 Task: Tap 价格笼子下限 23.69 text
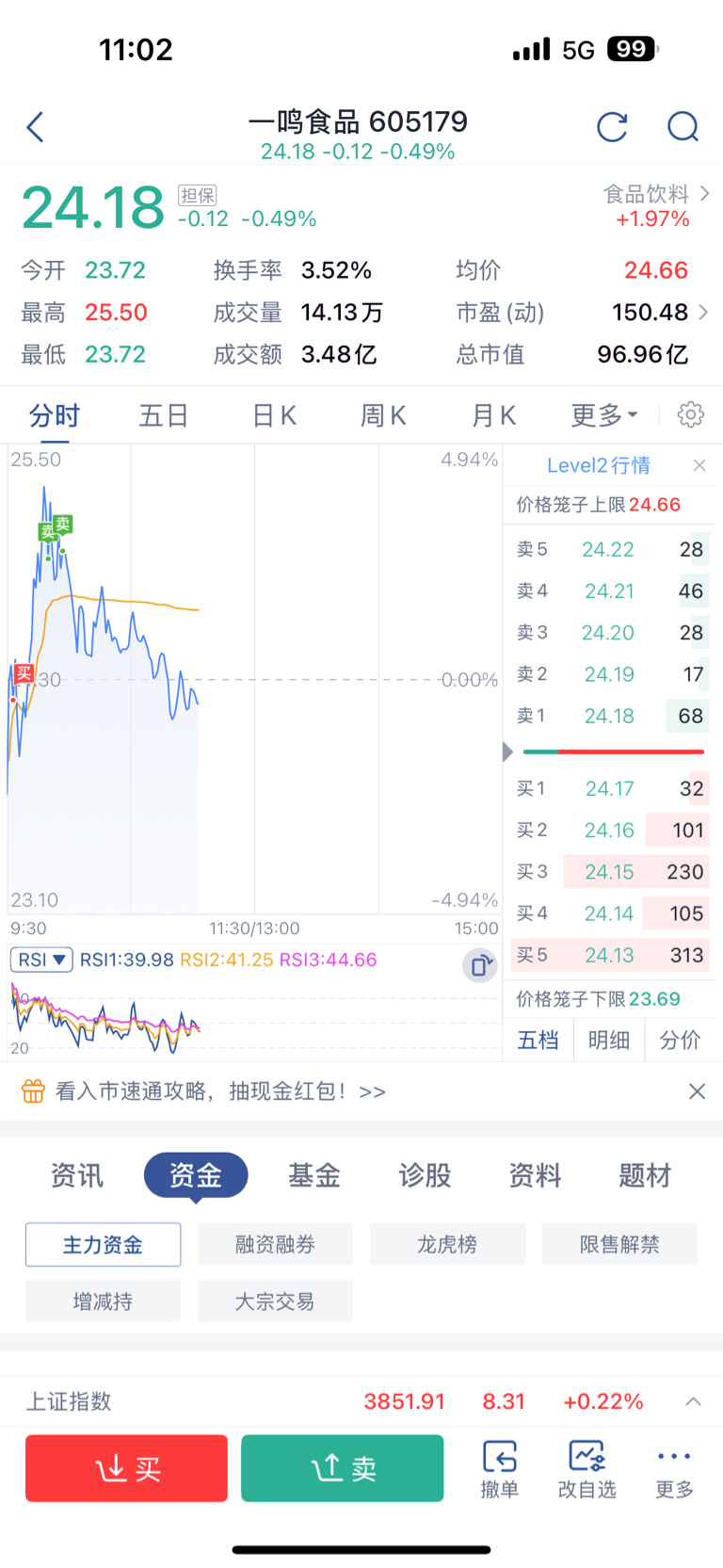pyautogui.click(x=598, y=998)
